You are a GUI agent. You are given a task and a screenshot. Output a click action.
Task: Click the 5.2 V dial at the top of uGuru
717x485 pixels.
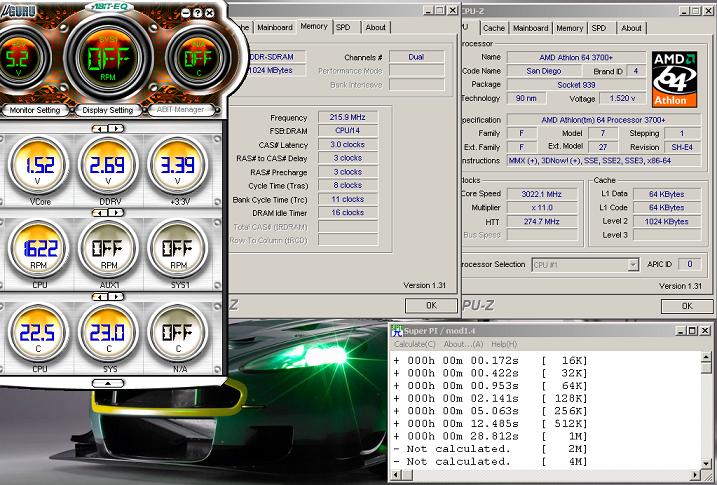[x=18, y=59]
